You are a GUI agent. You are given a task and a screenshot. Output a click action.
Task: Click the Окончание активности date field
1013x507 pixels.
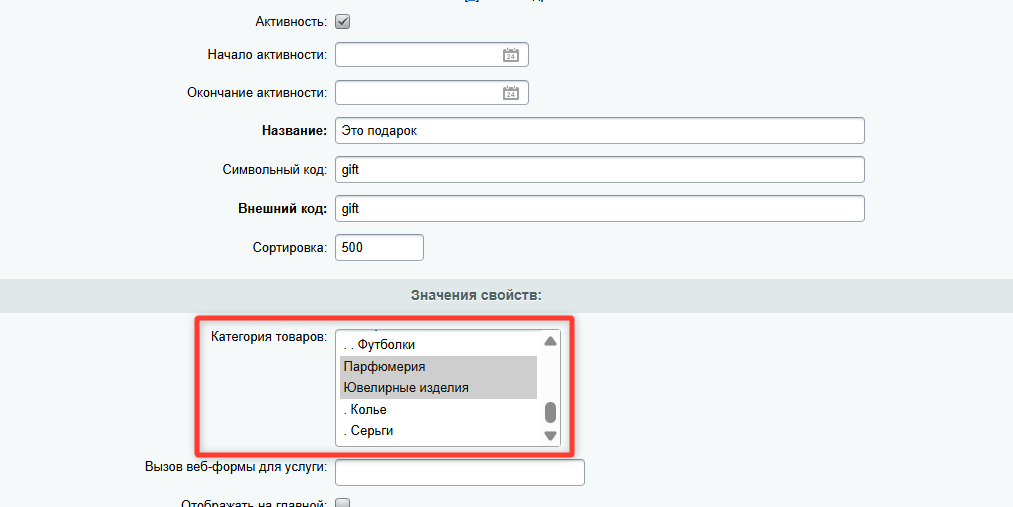432,93
